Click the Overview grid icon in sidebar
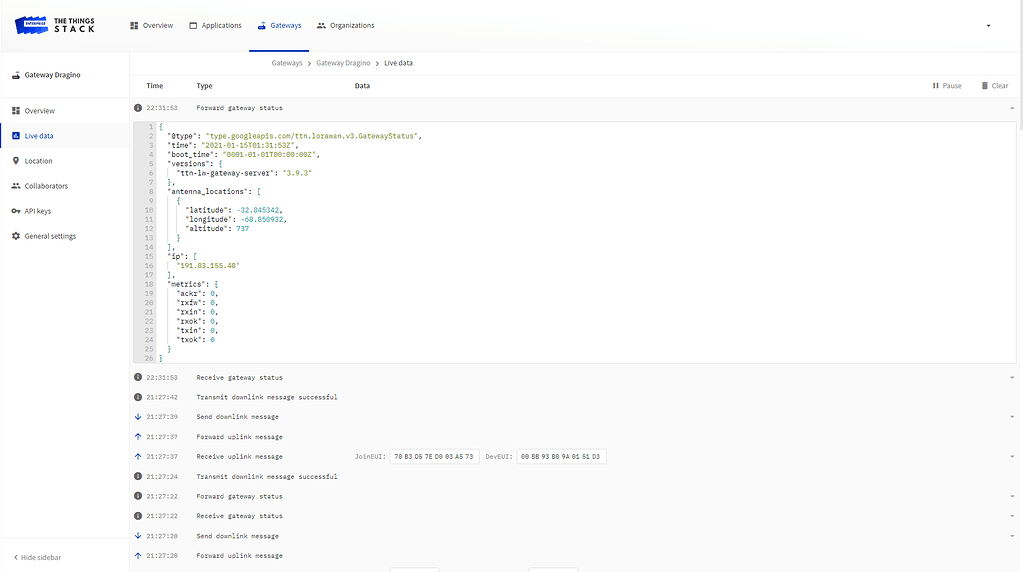 pyautogui.click(x=16, y=111)
